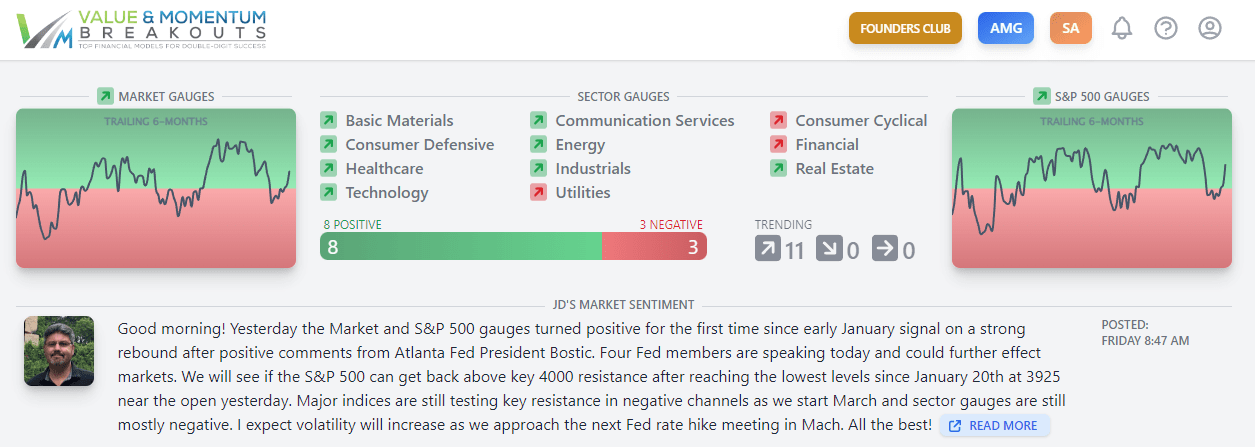
Task: Click the 8 positive green bar segment
Action: point(461,247)
